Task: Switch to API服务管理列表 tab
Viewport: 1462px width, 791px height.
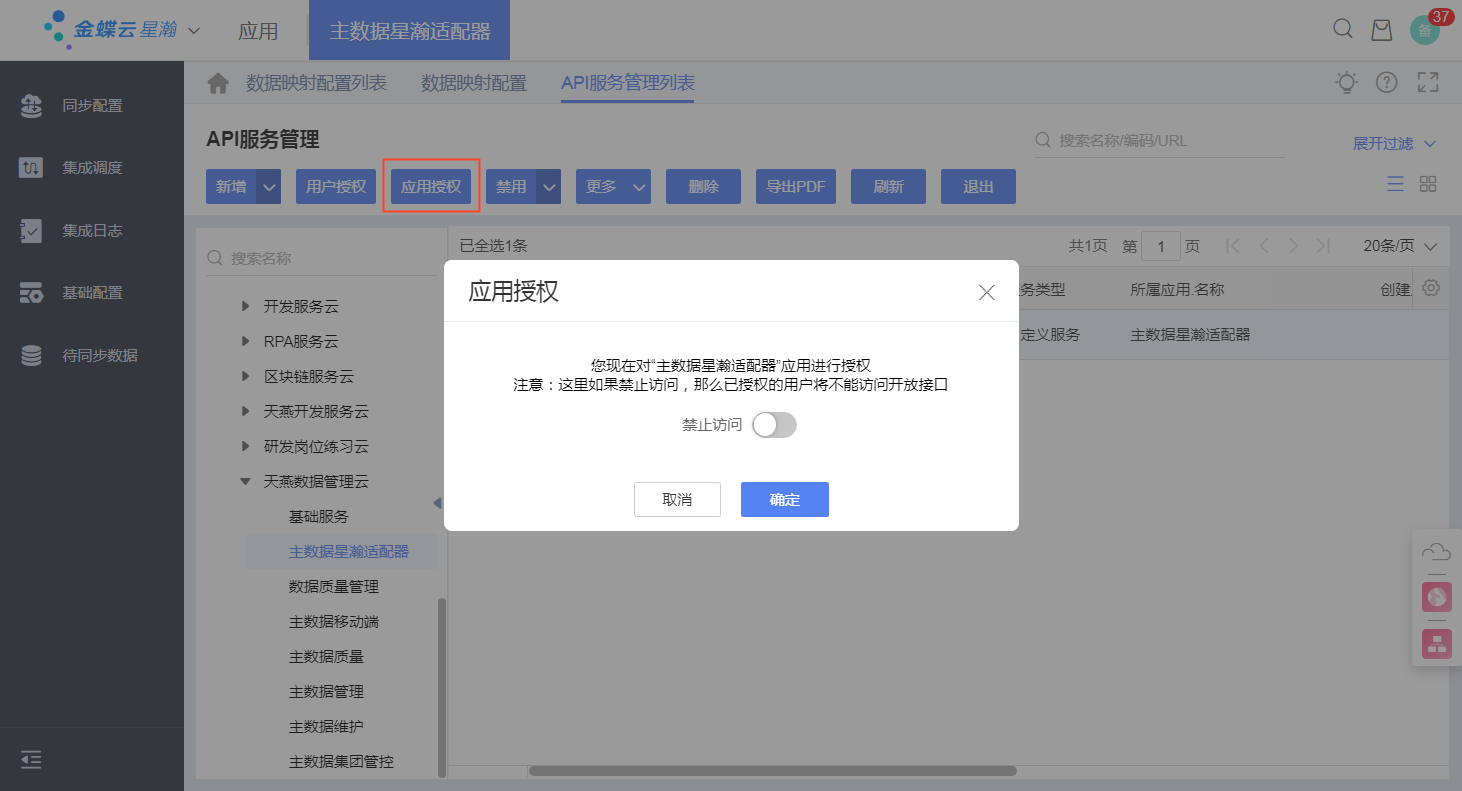Action: coord(628,83)
